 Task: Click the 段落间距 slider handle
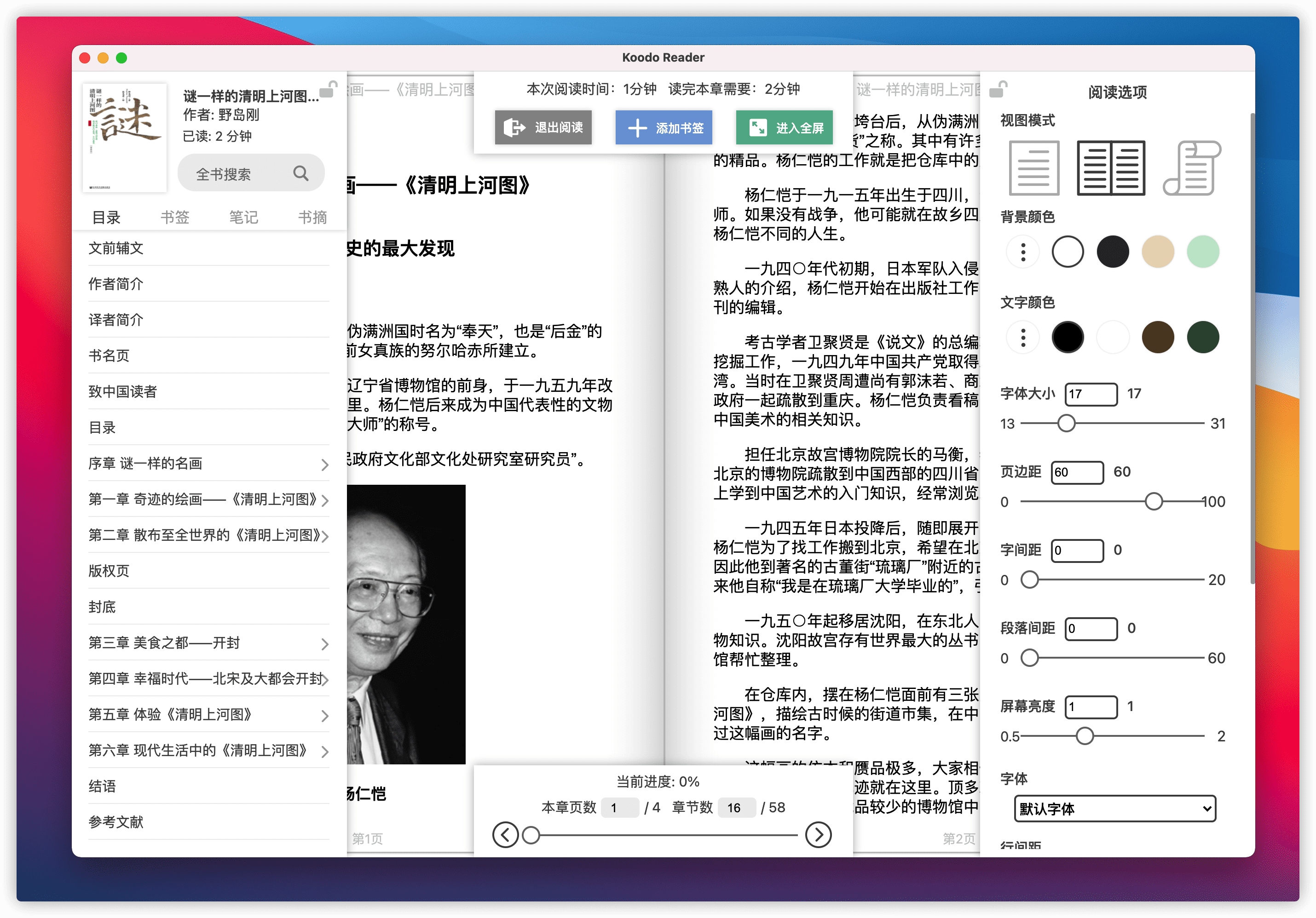(1029, 658)
